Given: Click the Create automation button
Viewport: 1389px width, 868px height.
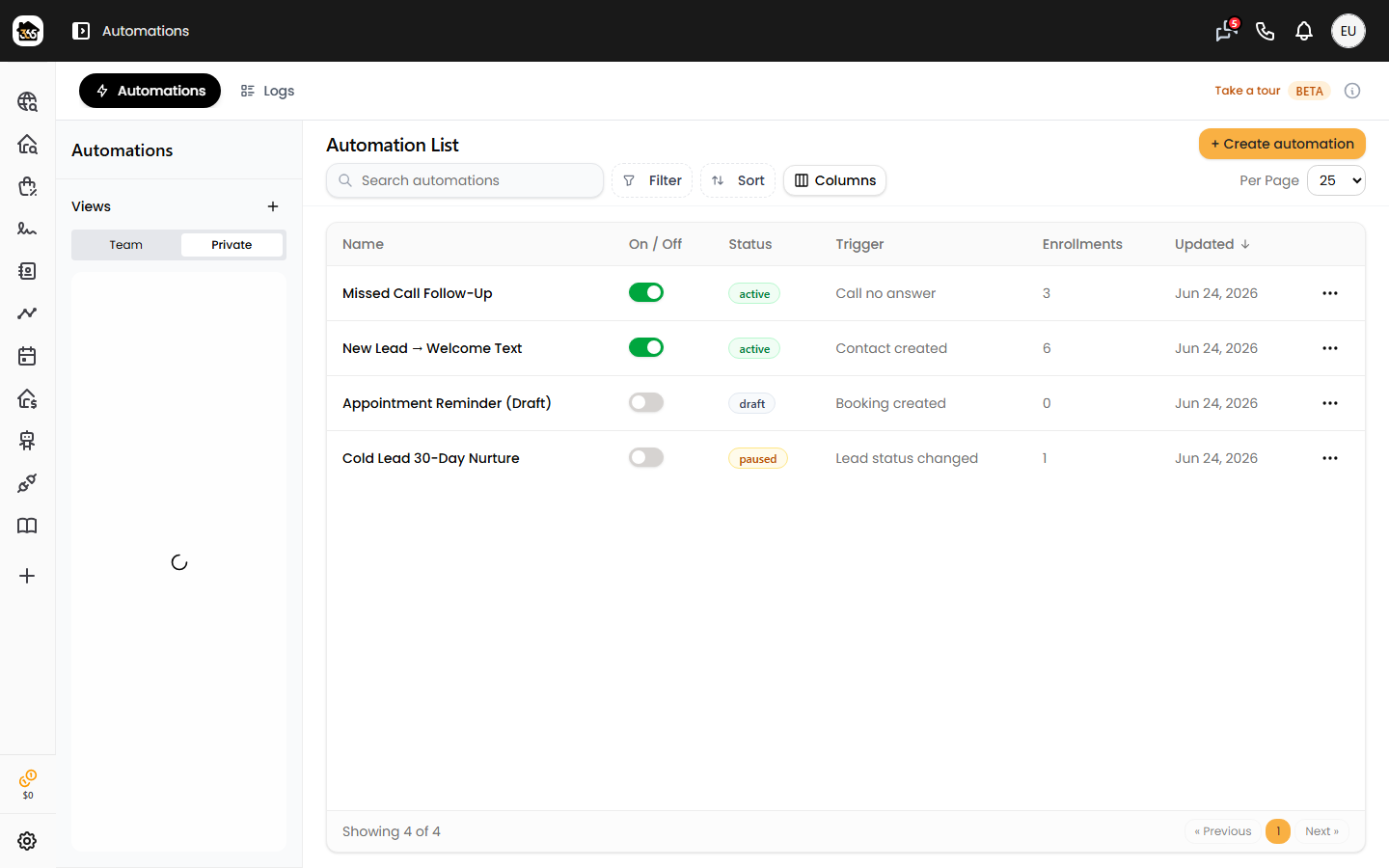Looking at the screenshot, I should point(1282,144).
